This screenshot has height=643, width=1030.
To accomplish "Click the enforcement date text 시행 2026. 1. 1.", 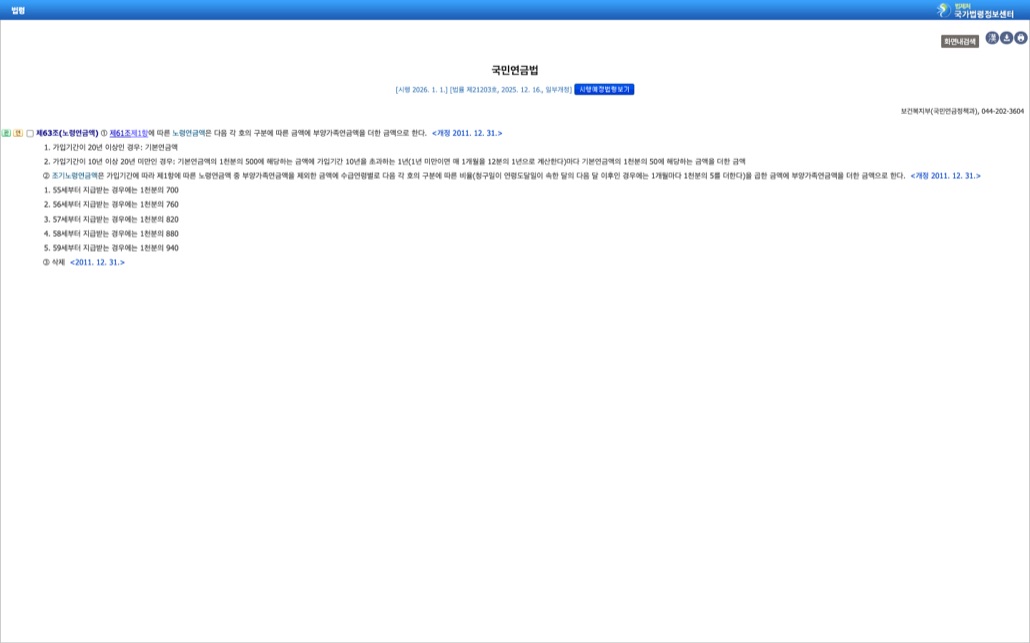I will (421, 90).
